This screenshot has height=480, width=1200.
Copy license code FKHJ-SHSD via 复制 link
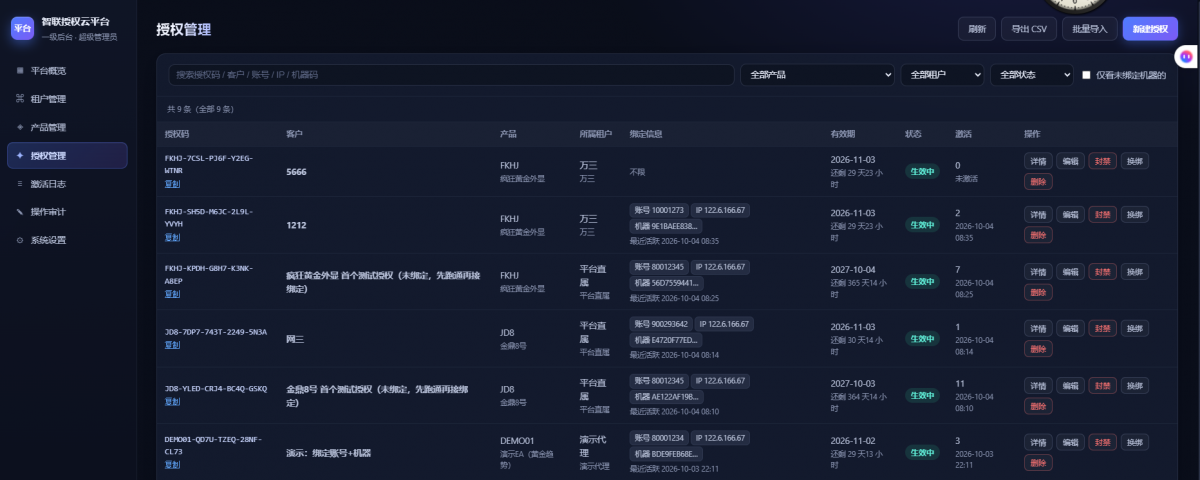[173, 237]
